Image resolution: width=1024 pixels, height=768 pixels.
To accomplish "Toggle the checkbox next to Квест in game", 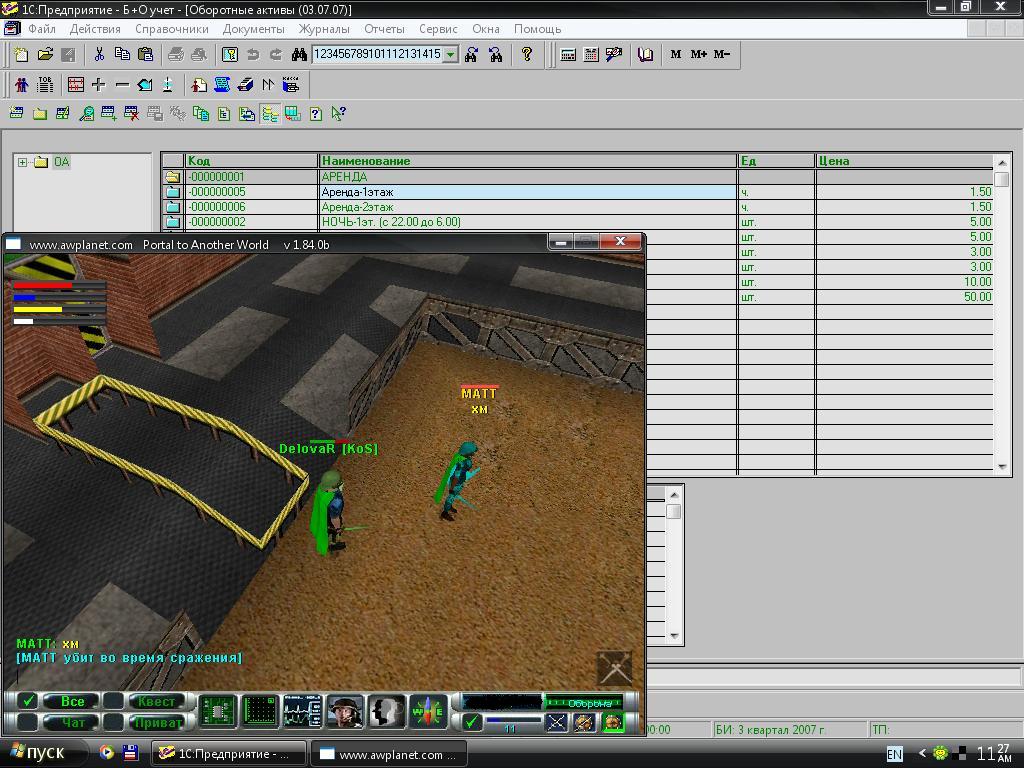I will click(x=113, y=701).
